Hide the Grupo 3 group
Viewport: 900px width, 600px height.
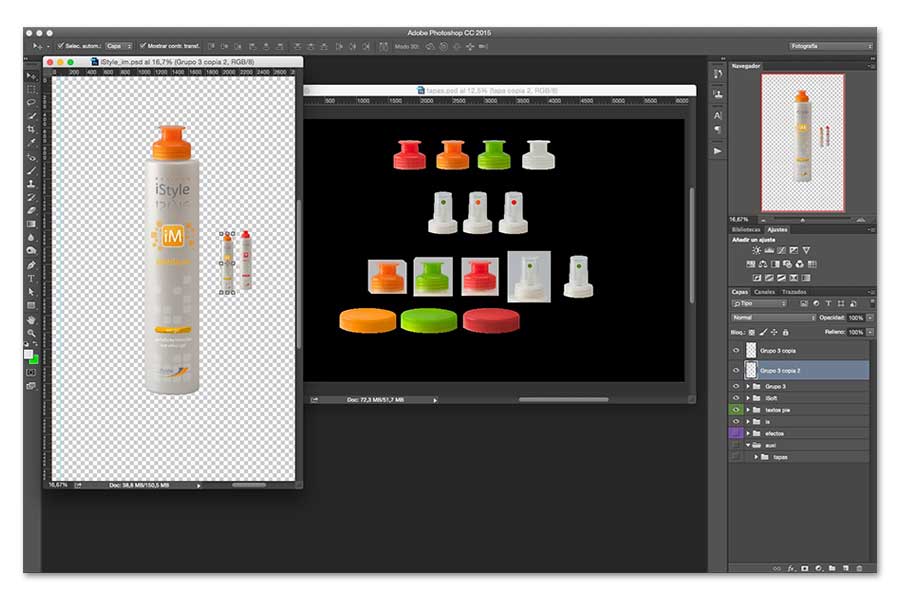tap(736, 386)
